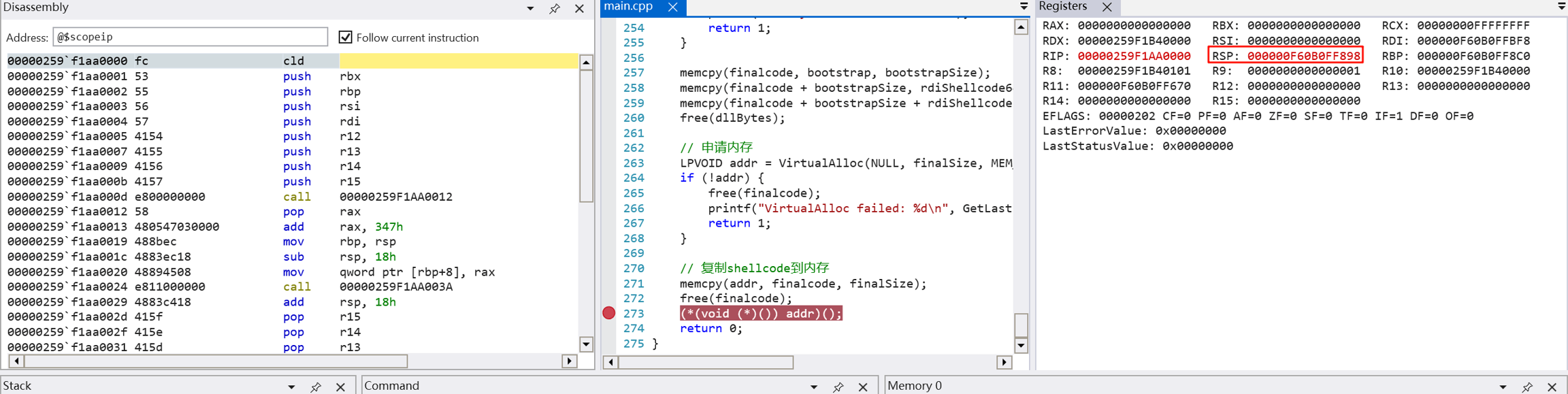
Task: Close the Registers tab
Action: click(1107, 7)
